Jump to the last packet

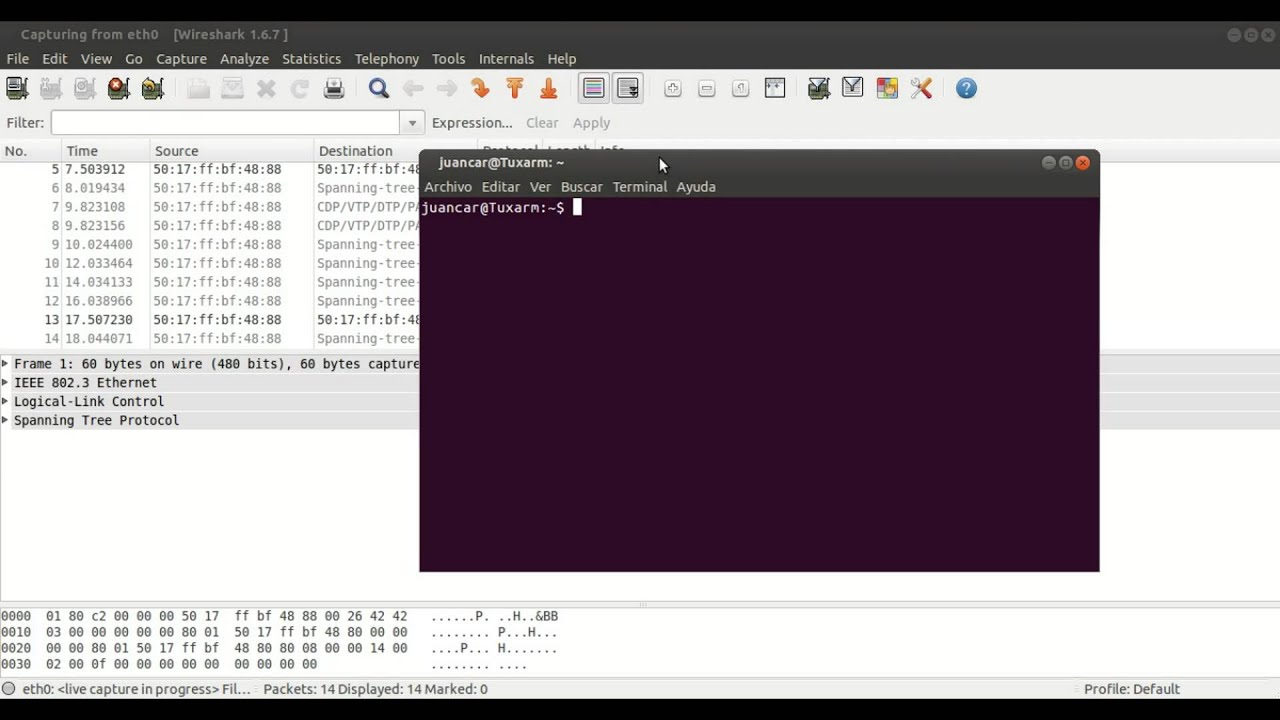[549, 89]
